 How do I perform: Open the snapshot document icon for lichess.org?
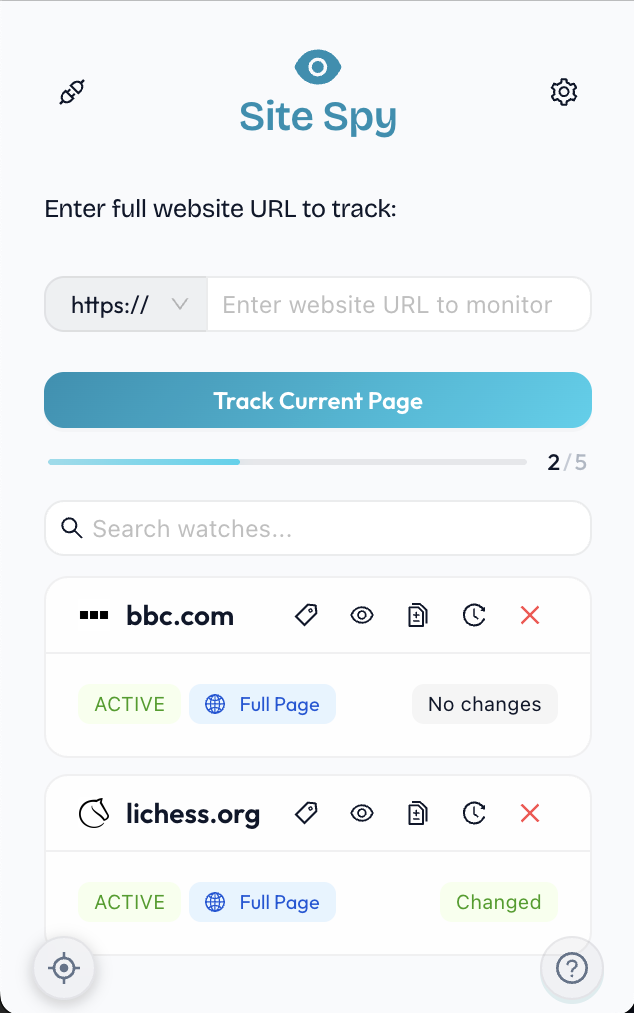417,814
